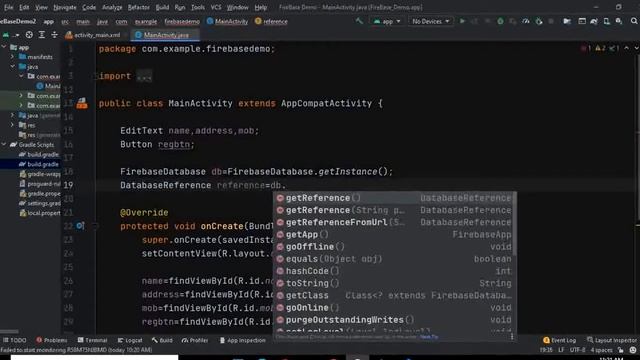
Task: Choose getReference(String) completion
Action: coord(394,210)
